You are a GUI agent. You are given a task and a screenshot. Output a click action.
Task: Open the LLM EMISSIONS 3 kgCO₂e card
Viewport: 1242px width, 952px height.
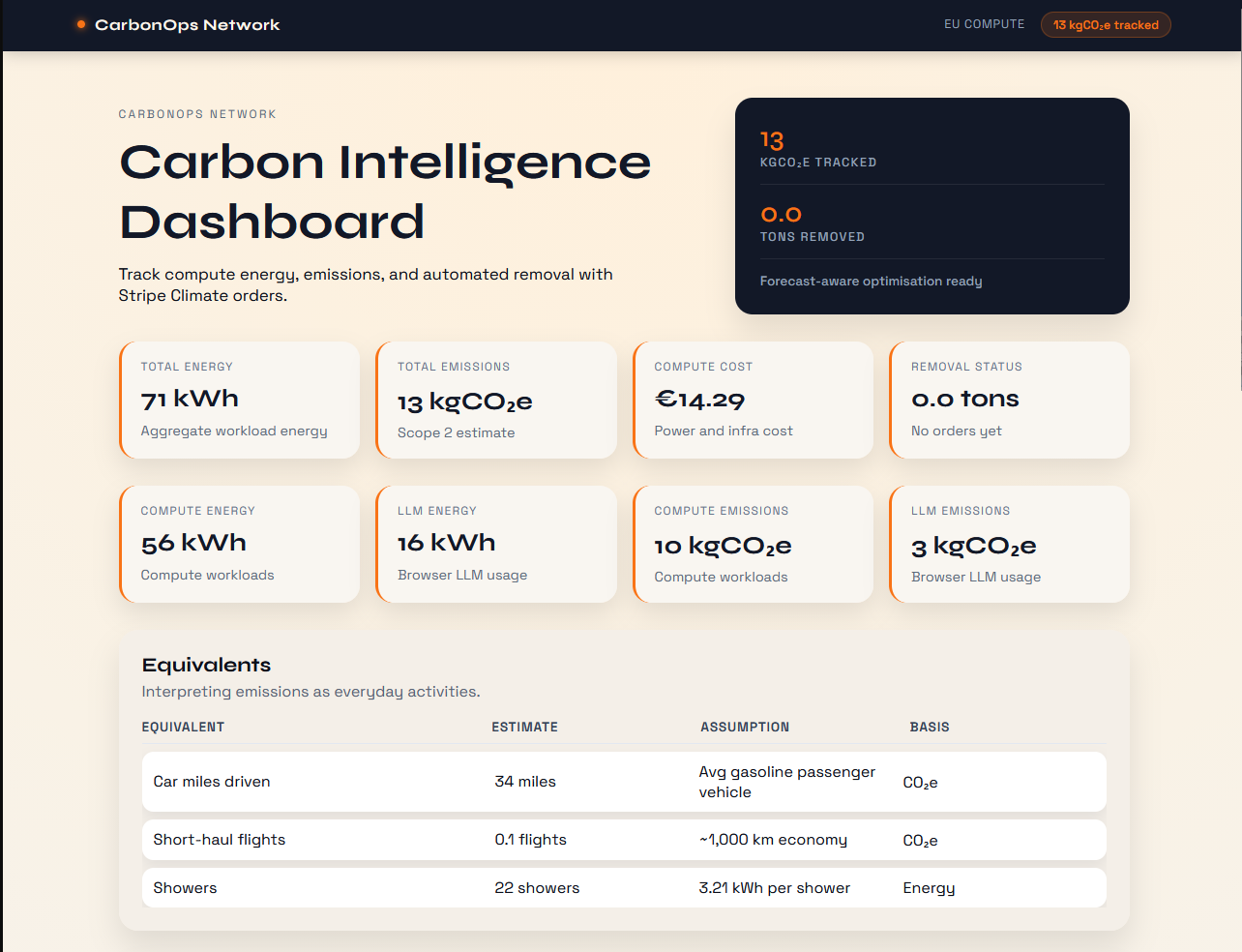pyautogui.click(x=1009, y=543)
